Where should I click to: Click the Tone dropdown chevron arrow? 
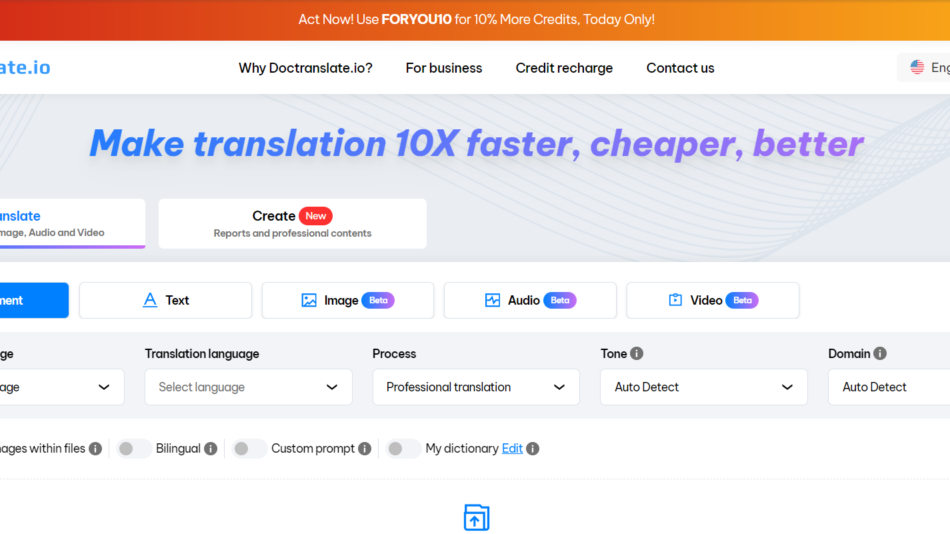[787, 387]
